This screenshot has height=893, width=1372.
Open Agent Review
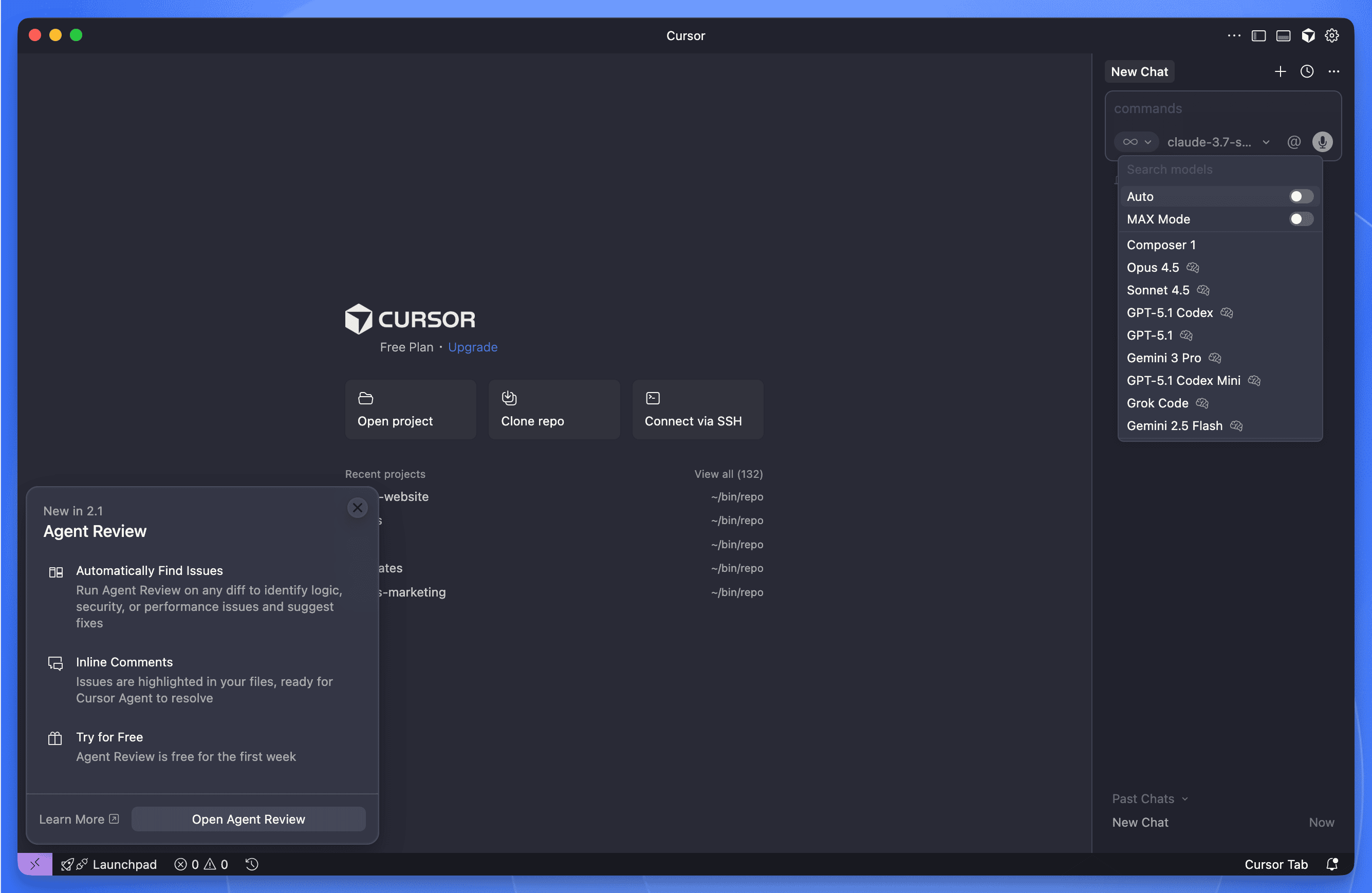click(x=249, y=818)
